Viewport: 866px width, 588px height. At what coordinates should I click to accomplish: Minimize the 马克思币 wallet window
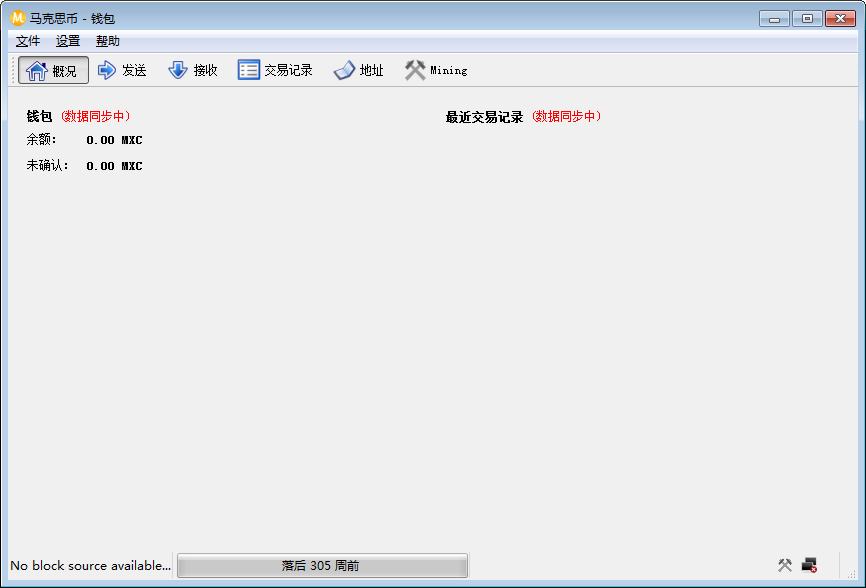coord(774,19)
